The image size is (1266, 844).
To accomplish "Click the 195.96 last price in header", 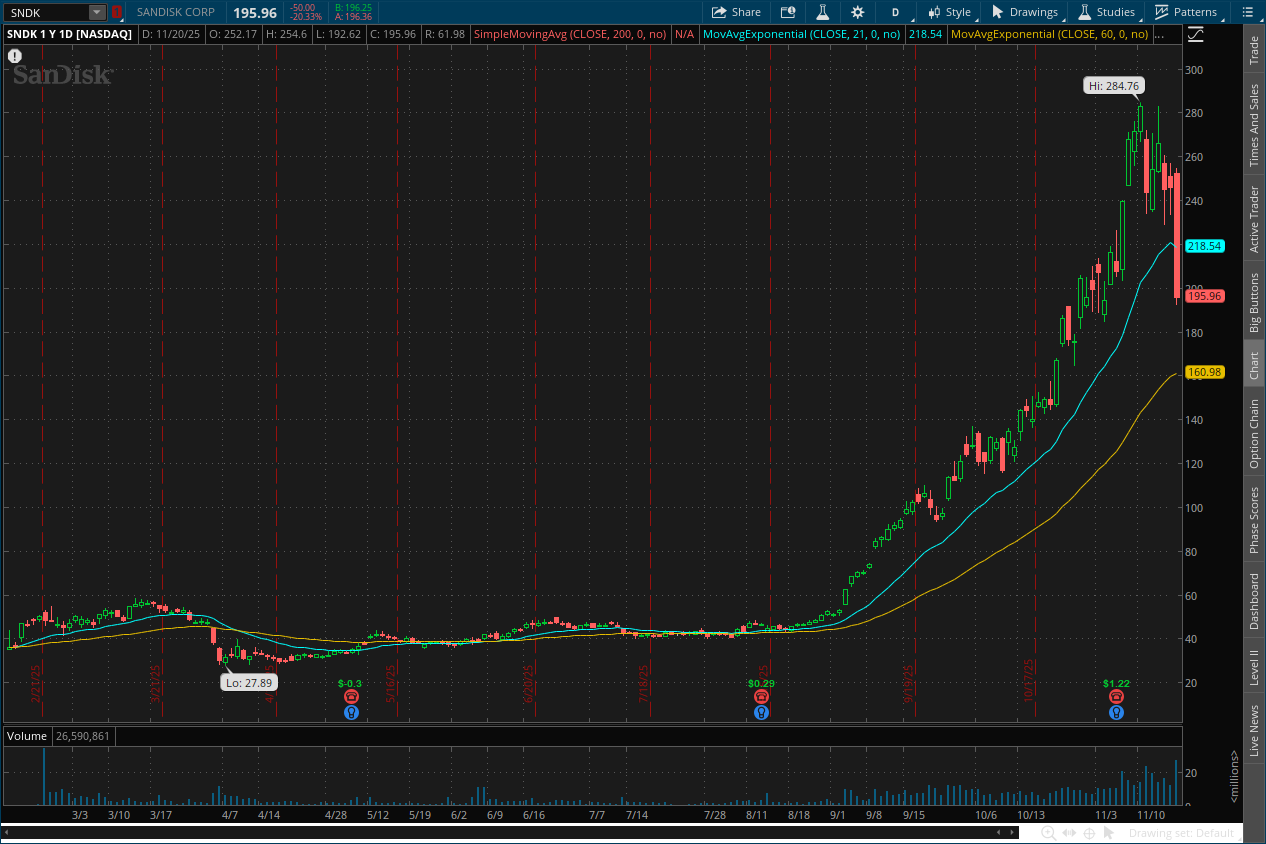I will (x=254, y=12).
